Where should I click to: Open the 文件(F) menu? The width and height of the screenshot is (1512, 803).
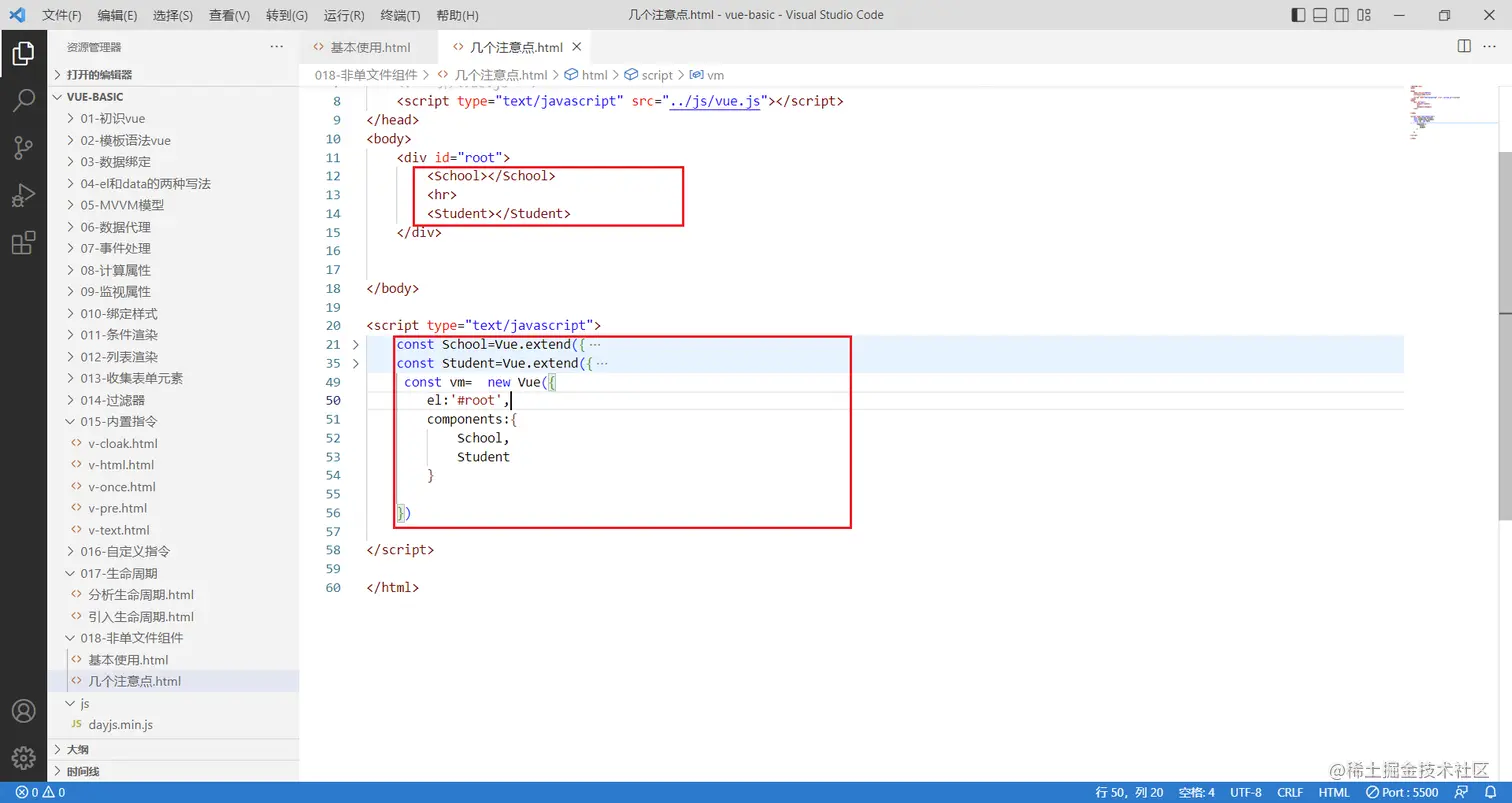click(x=62, y=15)
